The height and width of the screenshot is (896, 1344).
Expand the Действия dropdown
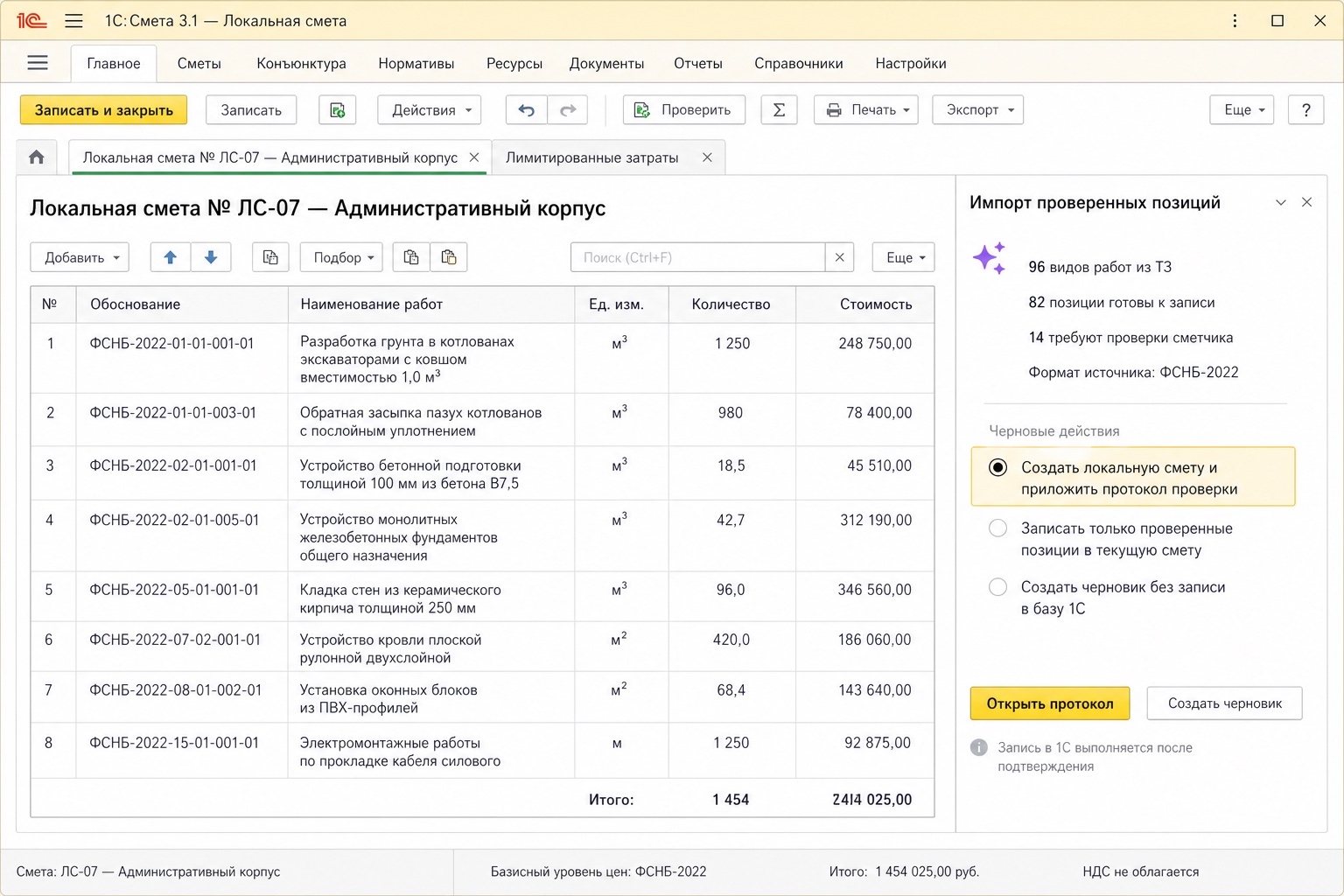click(430, 109)
